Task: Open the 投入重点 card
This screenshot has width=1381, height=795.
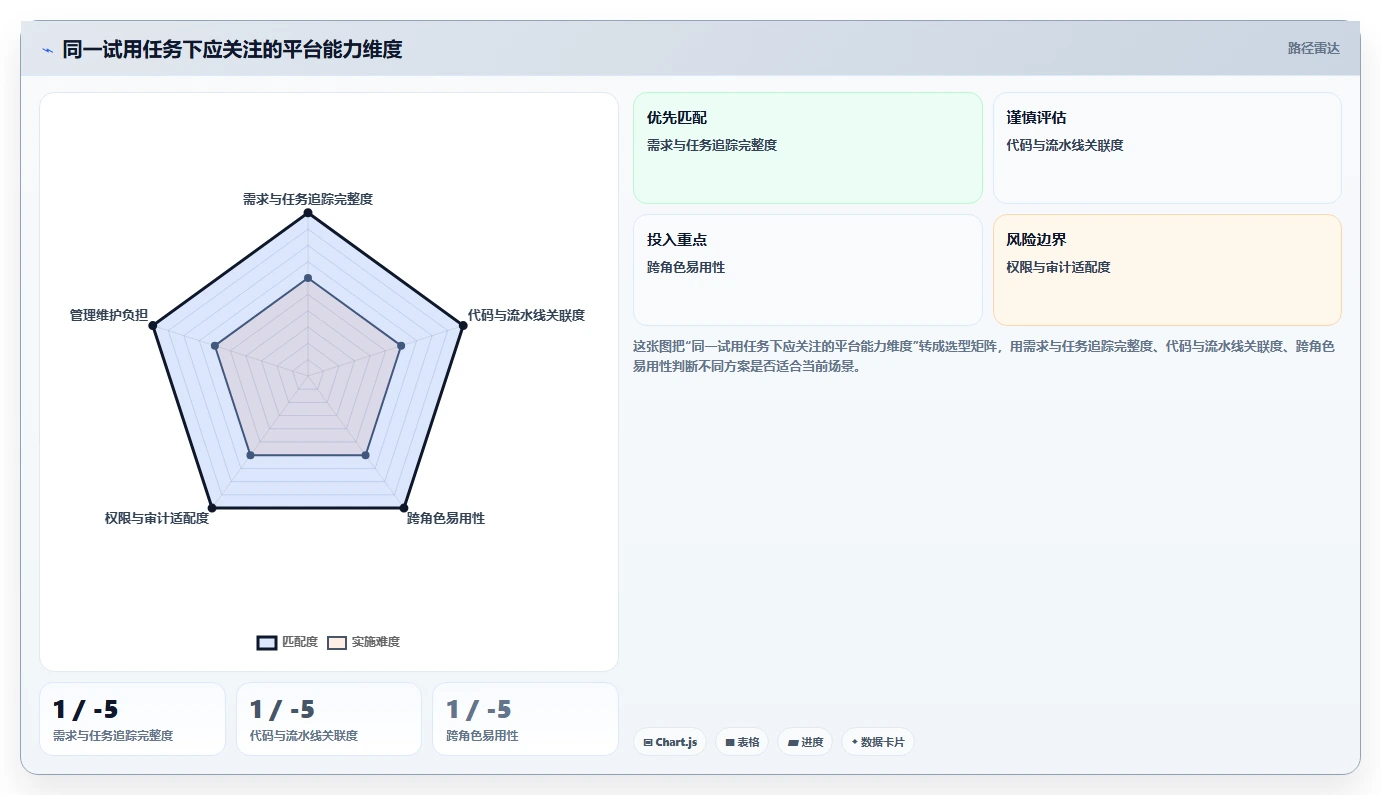Action: (808, 270)
